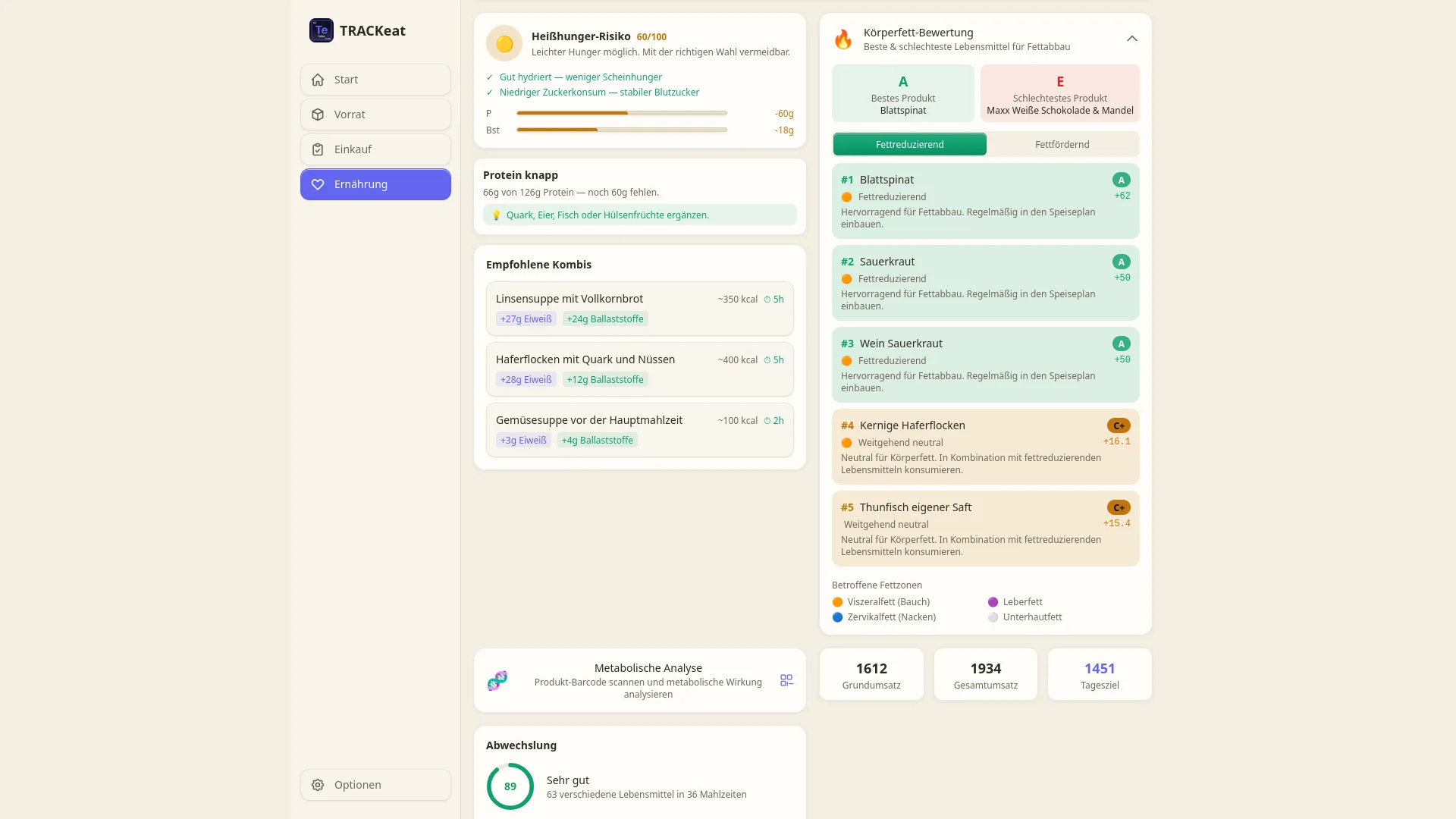Click the checkmark beside Gut hydriert
Screen dimensions: 1456x819
pos(490,77)
